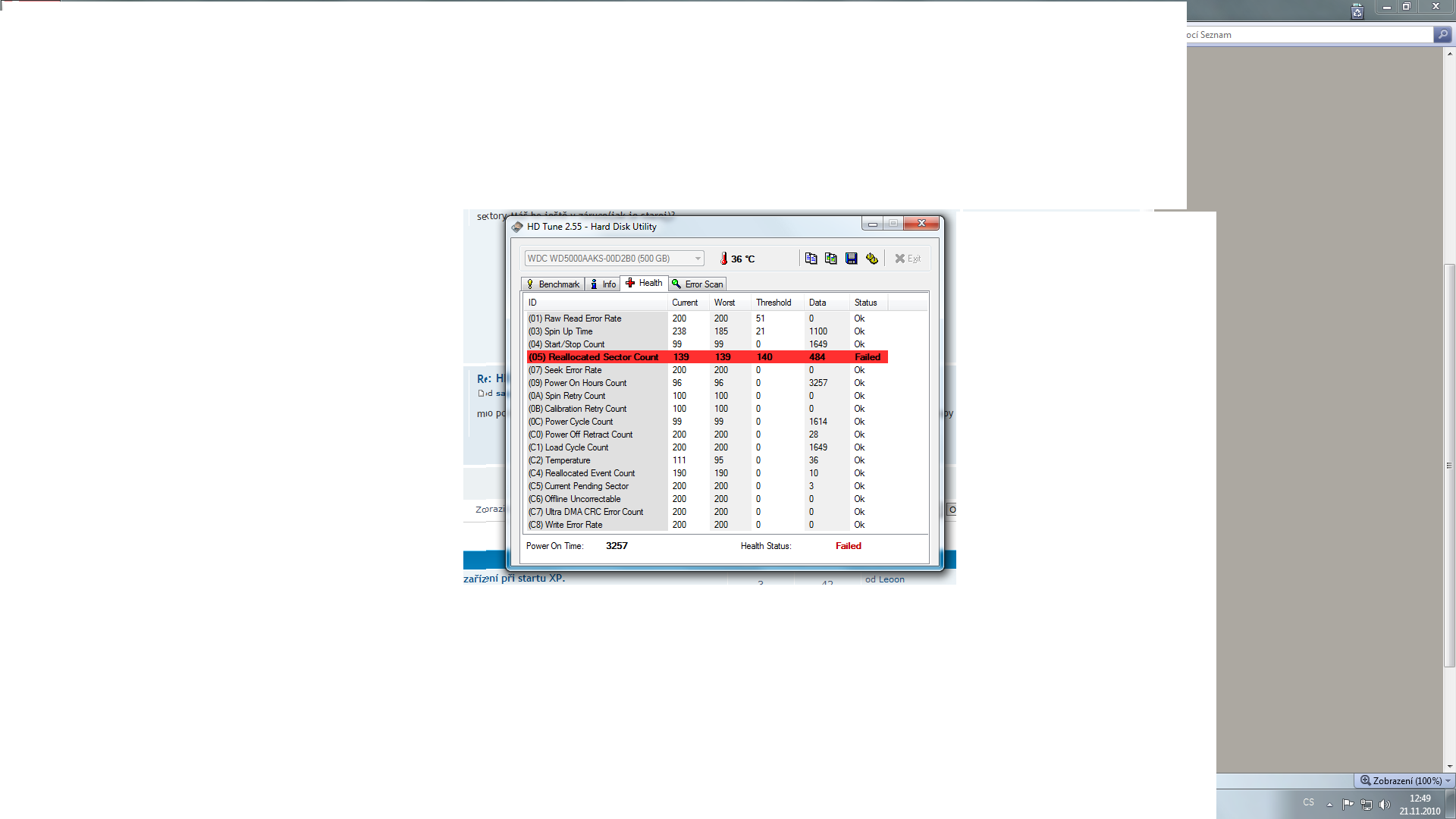This screenshot has height=819, width=1456.
Task: Open HD Tune options wrench icon
Action: point(872,259)
